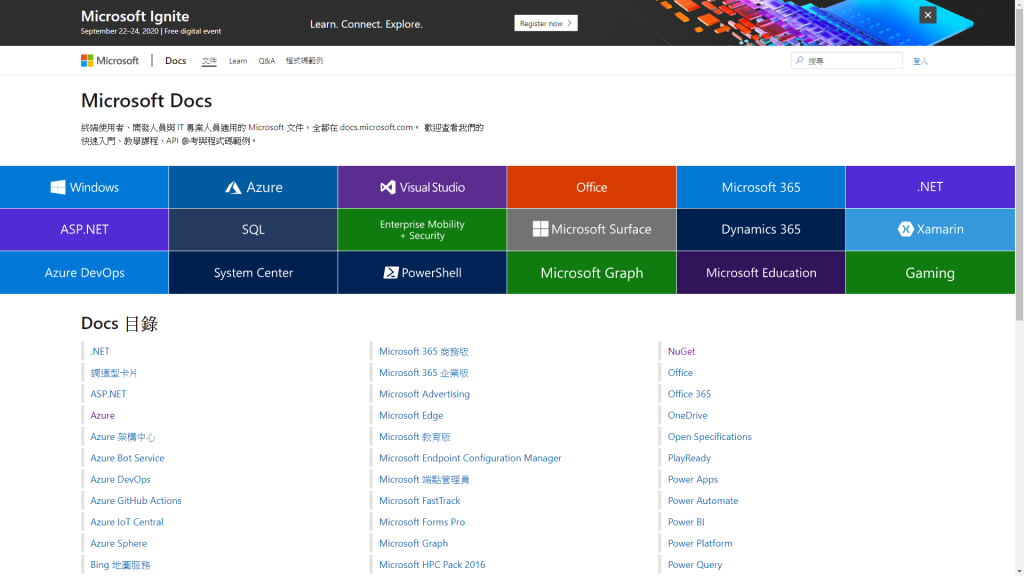Open the 程式碼範例 navigation item
The image size is (1024, 576).
tap(304, 61)
